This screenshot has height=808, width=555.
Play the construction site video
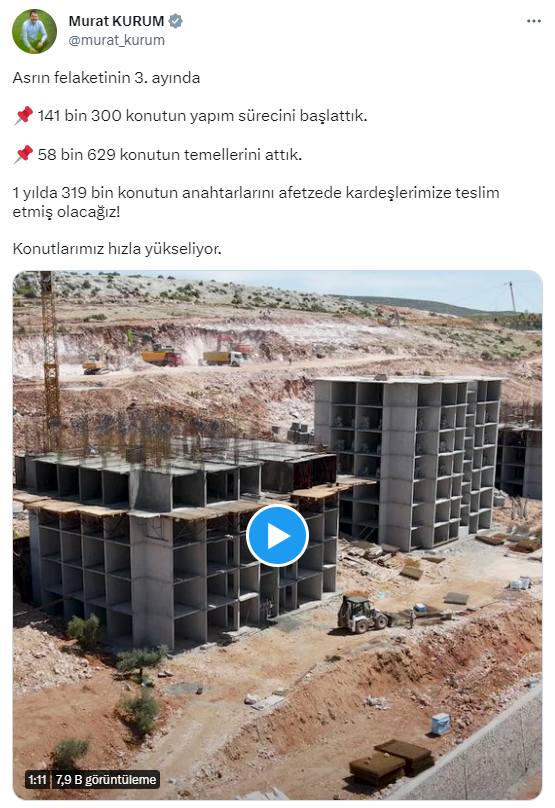click(277, 536)
